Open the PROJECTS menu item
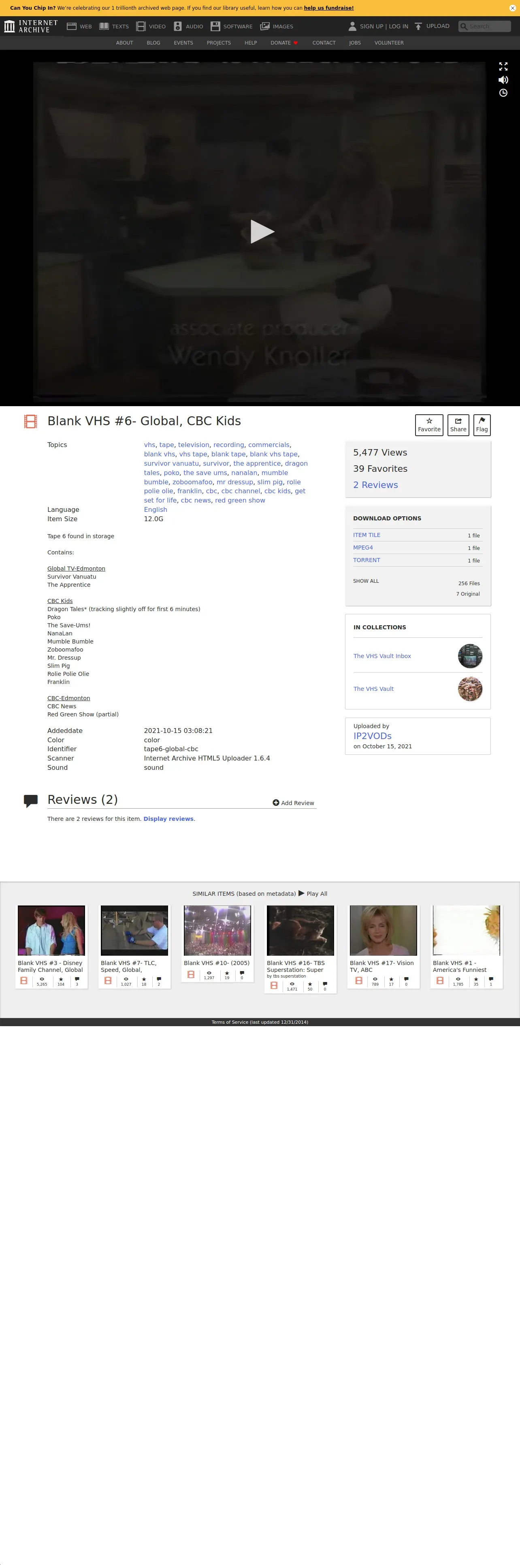Image resolution: width=520 pixels, height=1568 pixels. click(219, 43)
